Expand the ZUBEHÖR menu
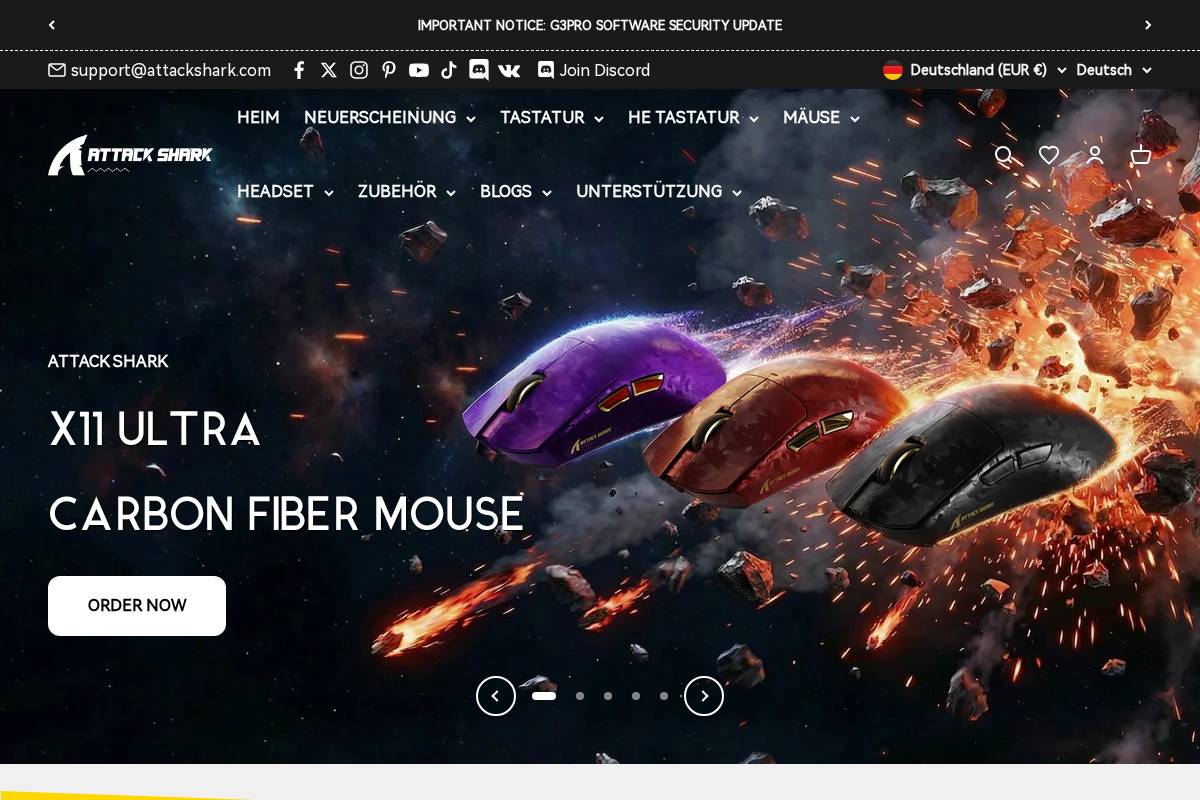Image resolution: width=1200 pixels, height=800 pixels. (x=407, y=192)
